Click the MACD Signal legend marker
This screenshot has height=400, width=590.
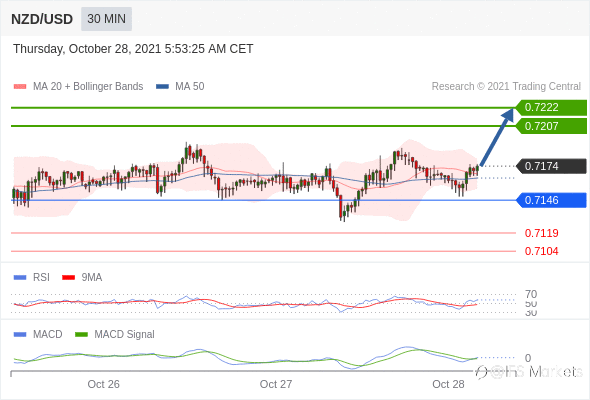point(81,334)
